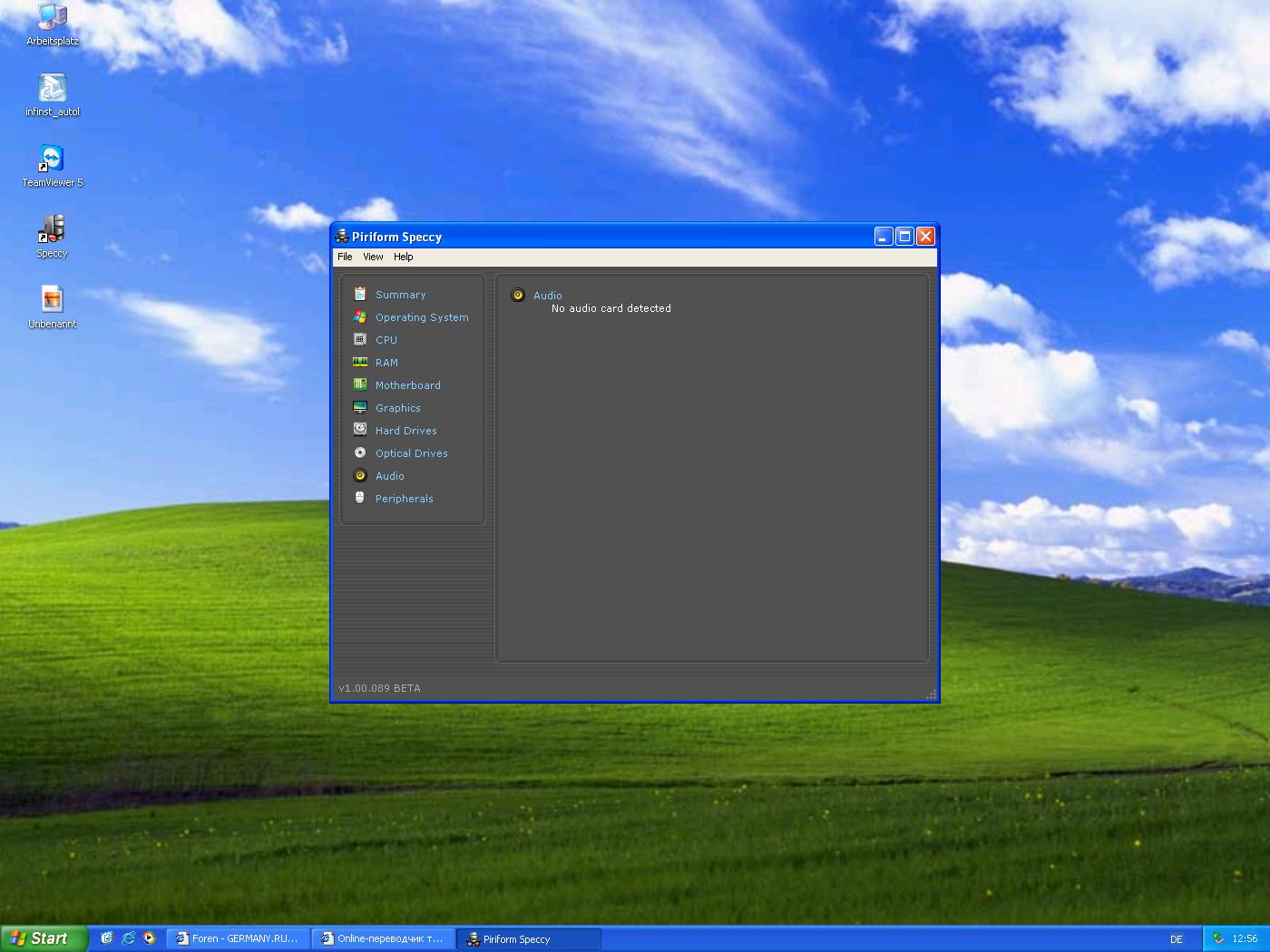Open the Optical Drives disc icon
The height and width of the screenshot is (952, 1270).
[x=360, y=452]
